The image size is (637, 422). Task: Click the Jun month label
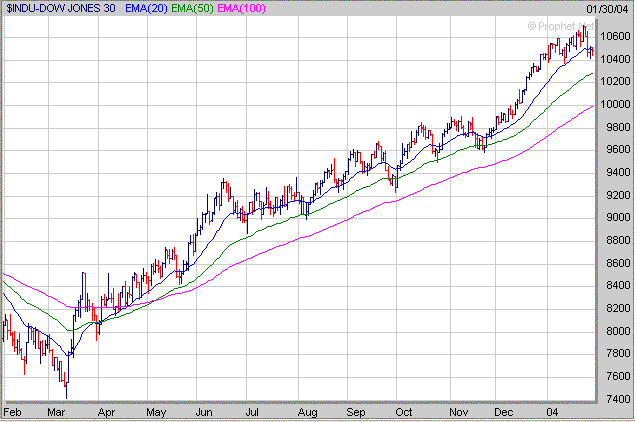pyautogui.click(x=204, y=412)
